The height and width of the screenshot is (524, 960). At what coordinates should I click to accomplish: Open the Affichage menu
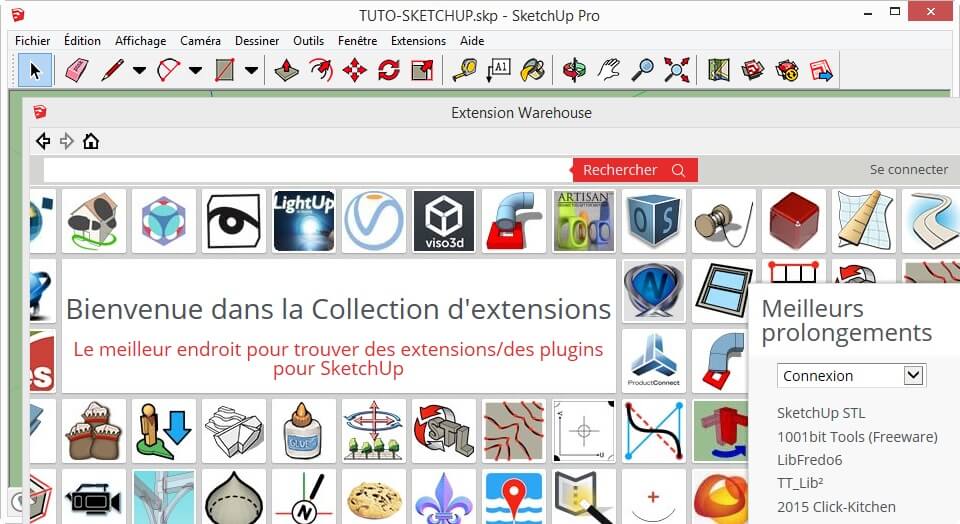(x=140, y=40)
